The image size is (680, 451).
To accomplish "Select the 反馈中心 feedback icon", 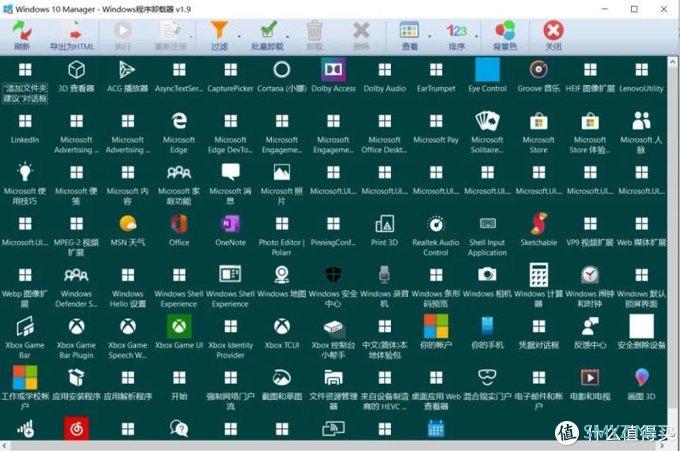I will (590, 326).
